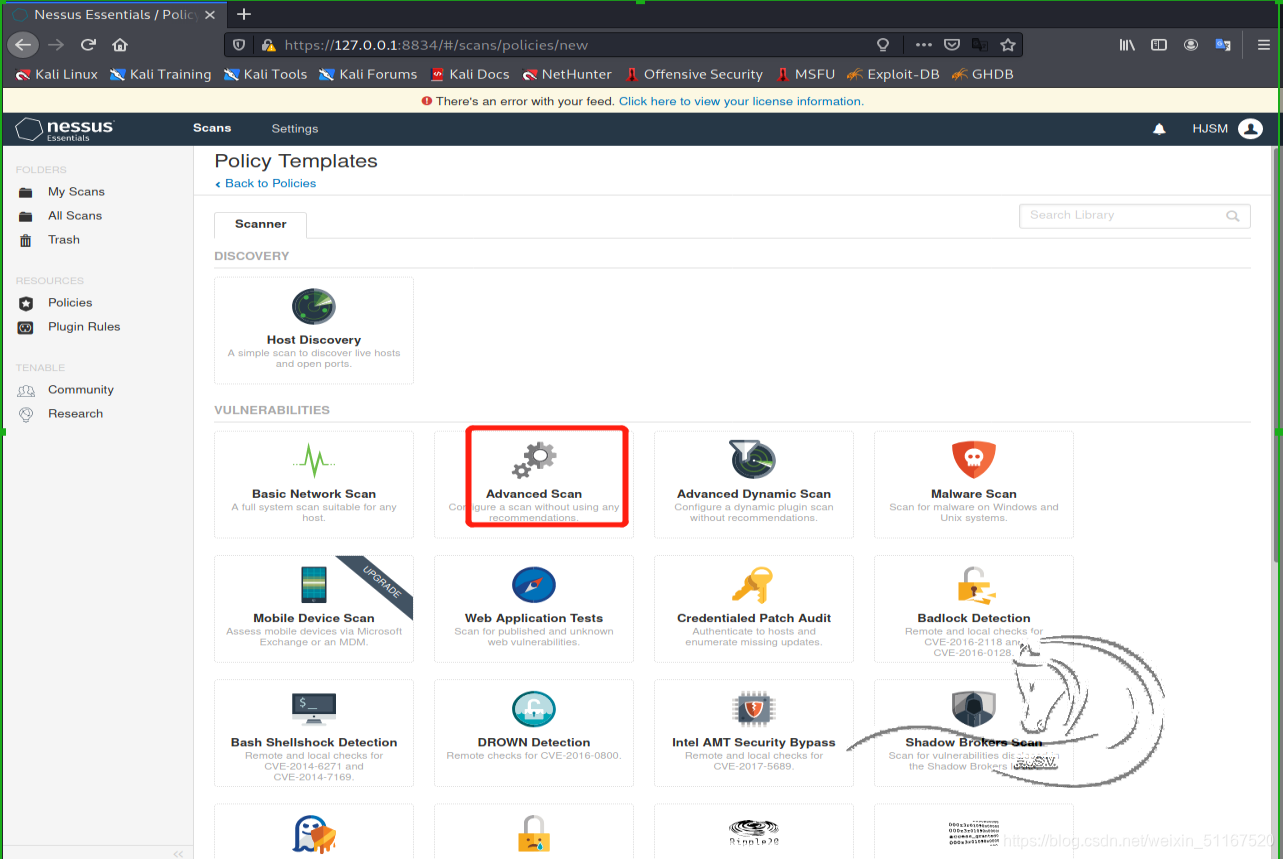Screen dimensions: 1284x859
Task: Open the NetHunter bookmark
Action: pos(567,74)
